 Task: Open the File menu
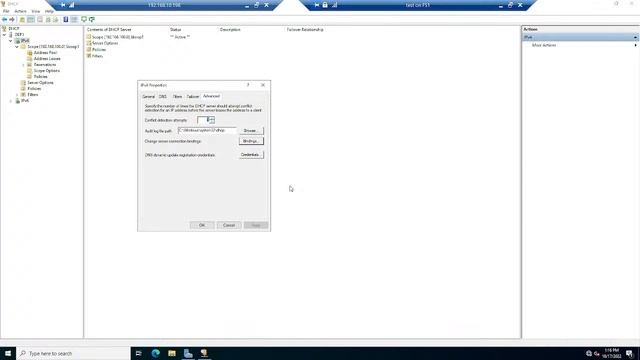point(6,11)
